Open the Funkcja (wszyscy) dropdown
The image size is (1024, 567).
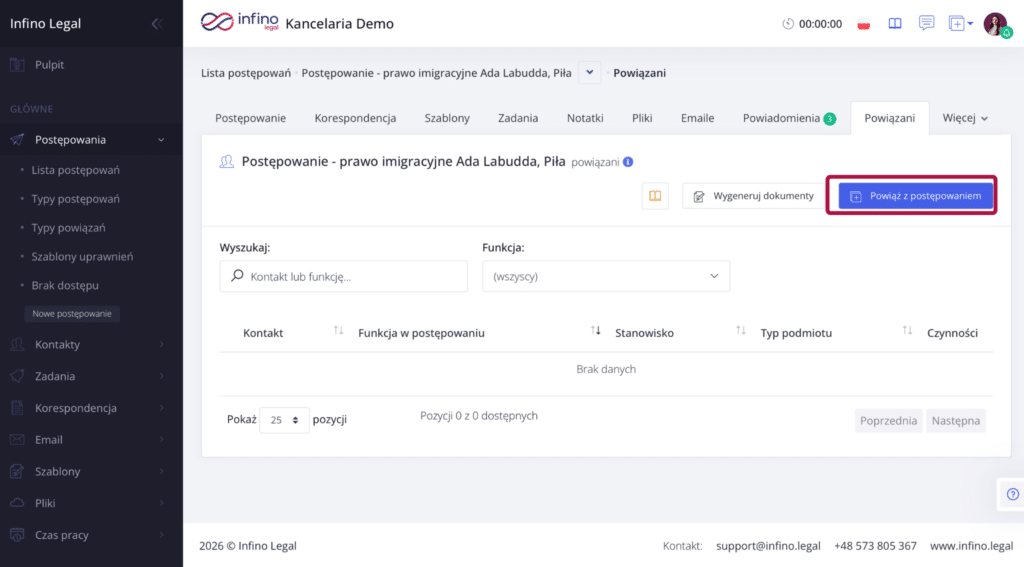point(606,276)
